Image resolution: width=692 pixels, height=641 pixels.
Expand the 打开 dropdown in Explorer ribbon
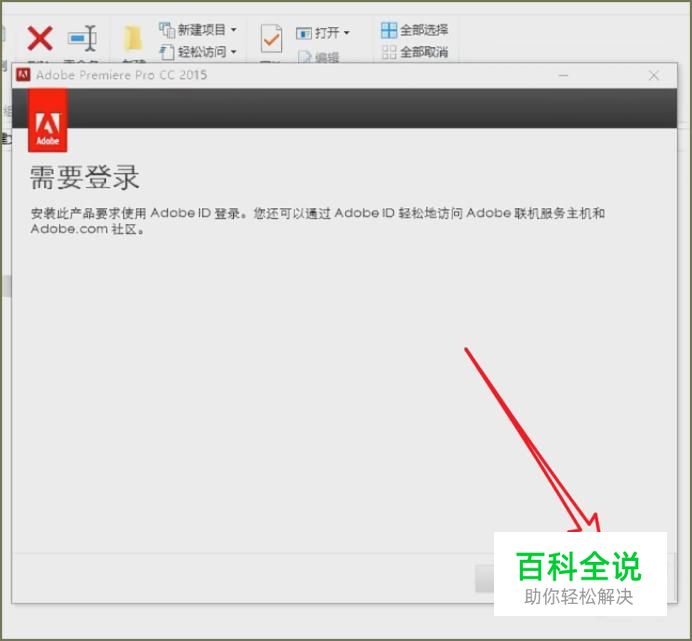tap(323, 33)
